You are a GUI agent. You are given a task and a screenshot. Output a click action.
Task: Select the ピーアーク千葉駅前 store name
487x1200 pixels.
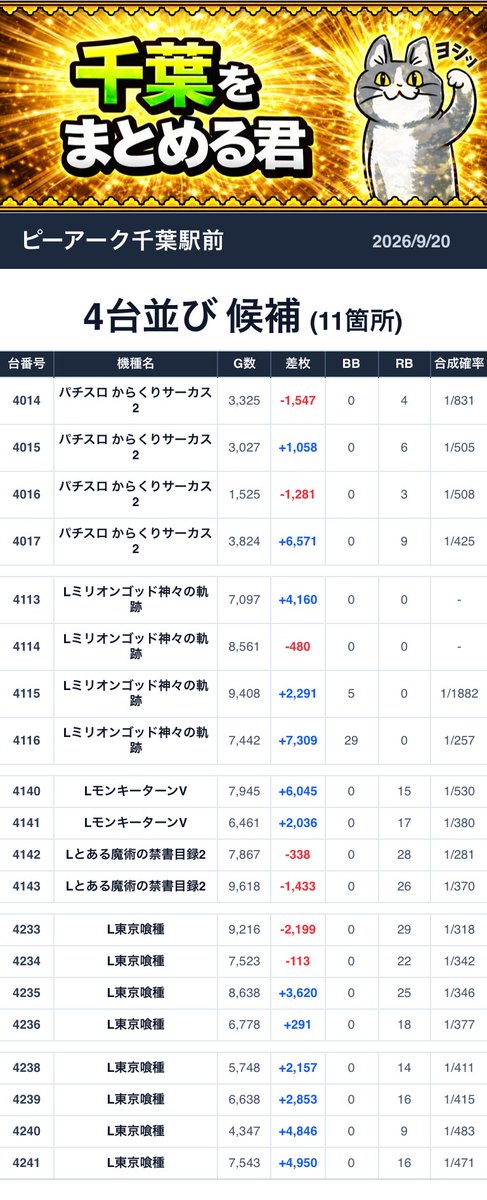121,241
